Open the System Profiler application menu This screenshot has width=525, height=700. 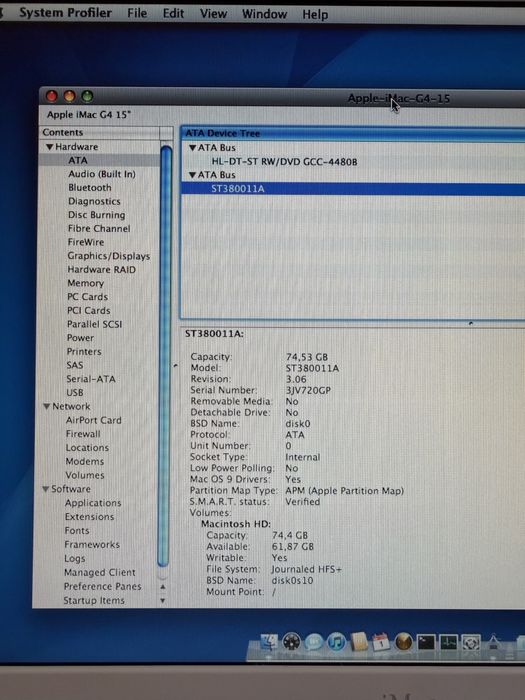click(66, 13)
